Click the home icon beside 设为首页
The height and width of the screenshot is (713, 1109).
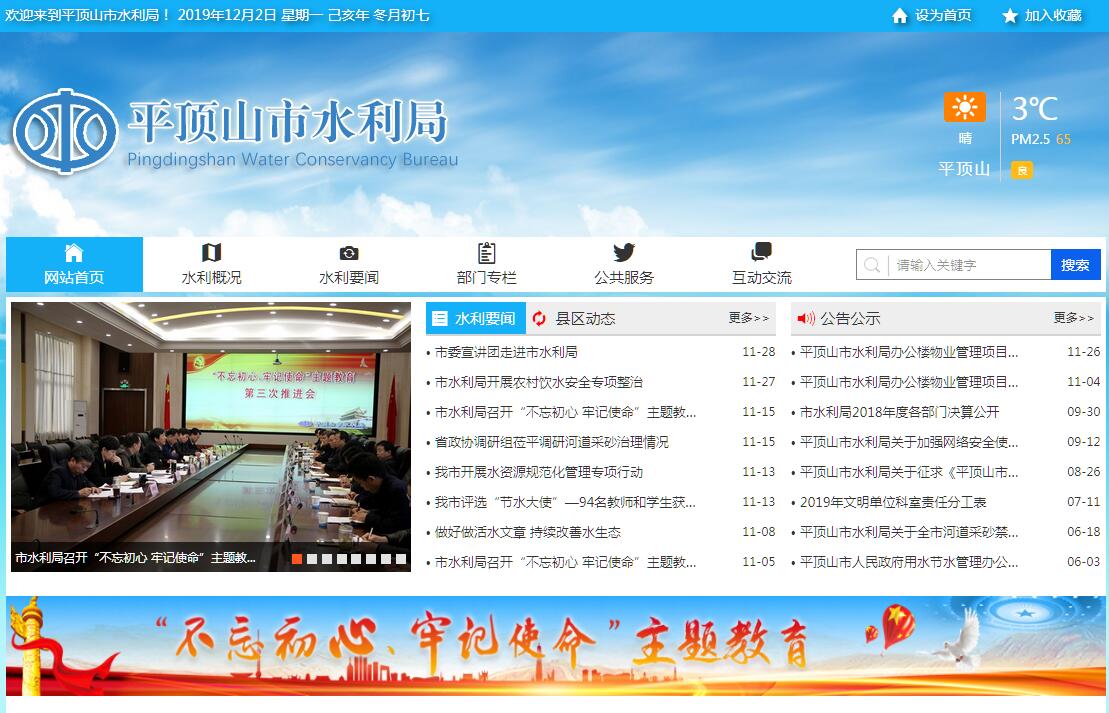899,16
